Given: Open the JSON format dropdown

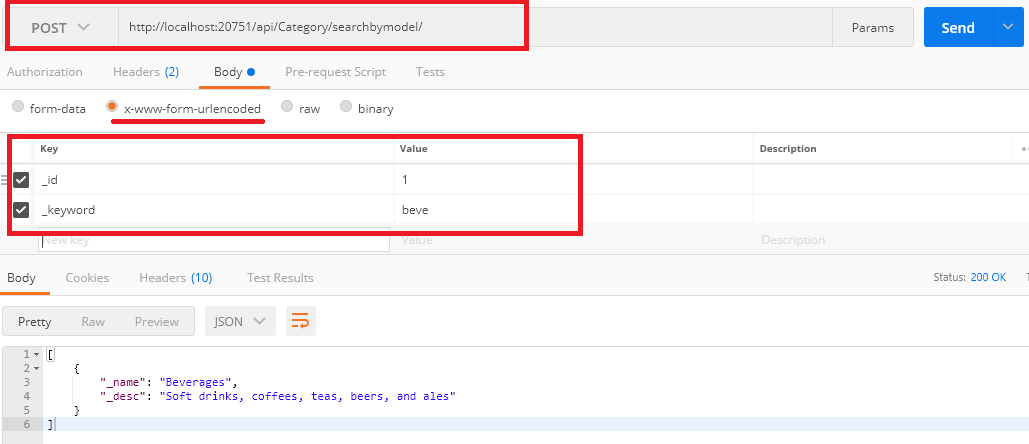Looking at the screenshot, I should tap(240, 321).
